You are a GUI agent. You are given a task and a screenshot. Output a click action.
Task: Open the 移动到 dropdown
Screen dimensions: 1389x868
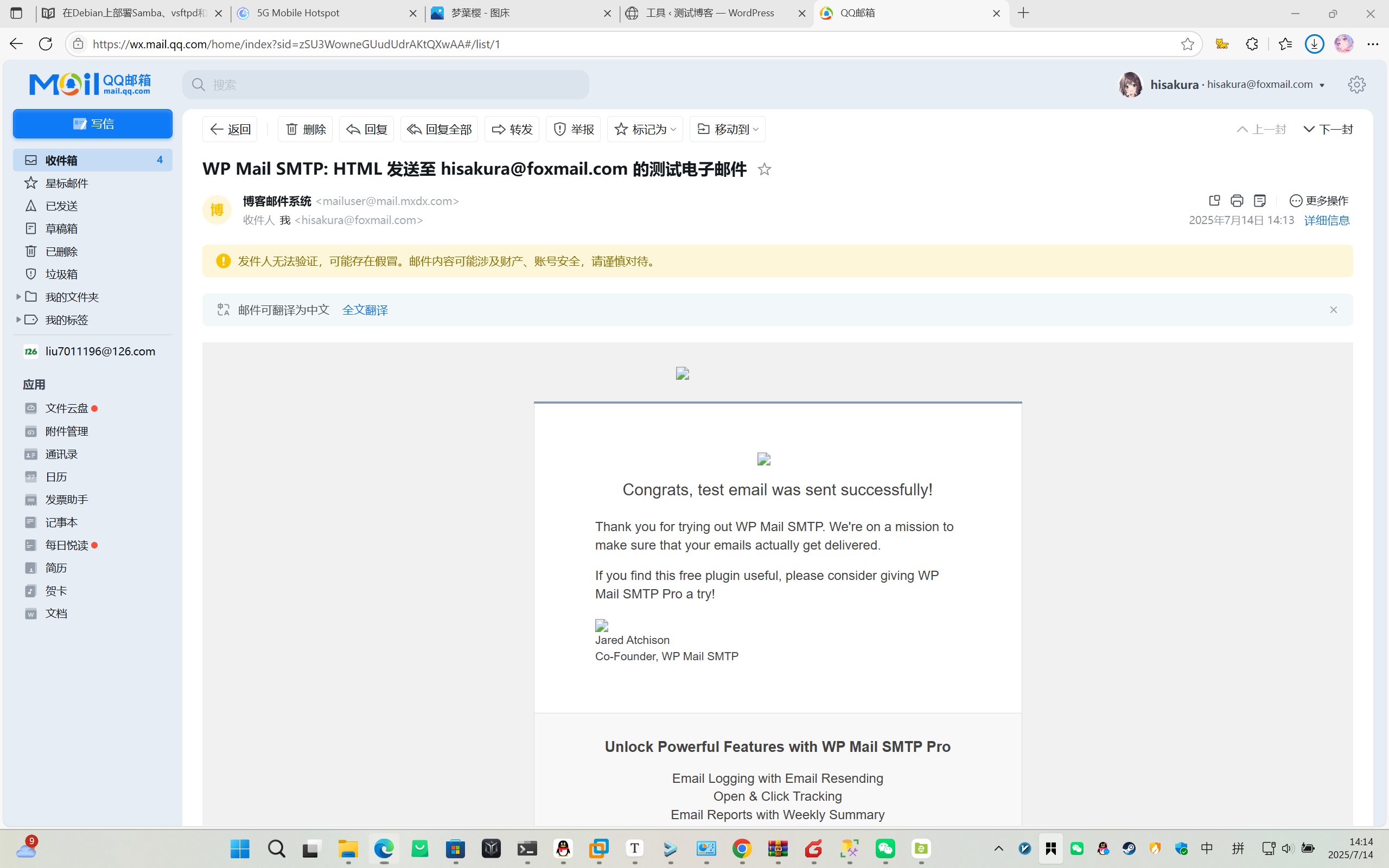pos(727,129)
